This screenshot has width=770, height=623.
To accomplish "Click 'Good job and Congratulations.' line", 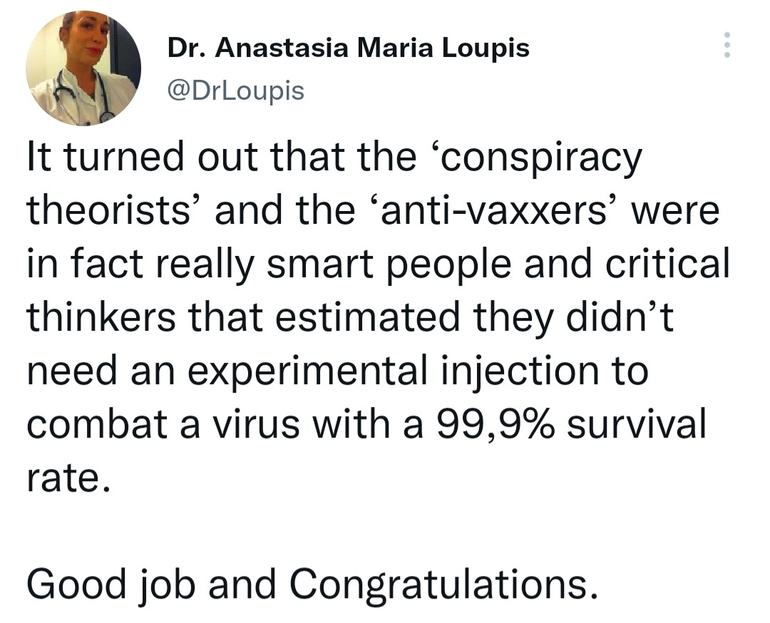I will pos(312,582).
